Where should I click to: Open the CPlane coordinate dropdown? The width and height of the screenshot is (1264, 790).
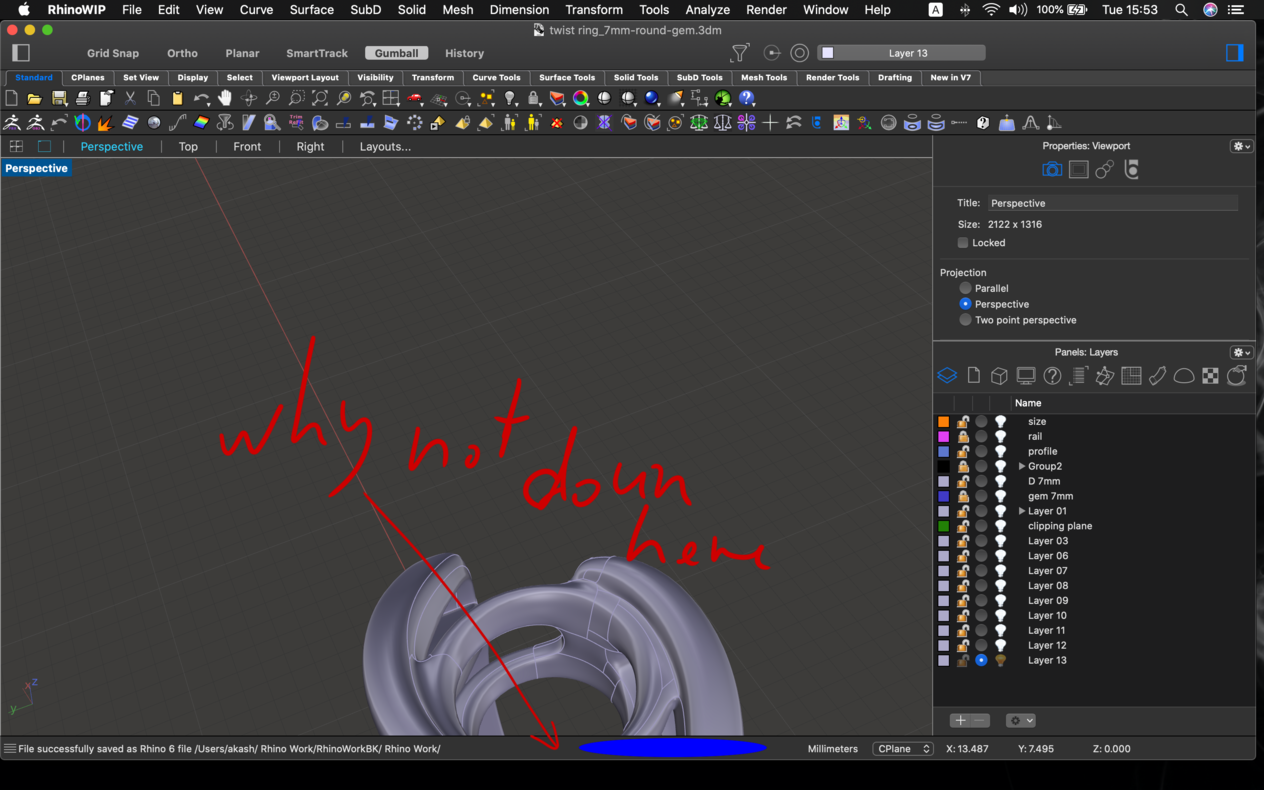(x=903, y=749)
